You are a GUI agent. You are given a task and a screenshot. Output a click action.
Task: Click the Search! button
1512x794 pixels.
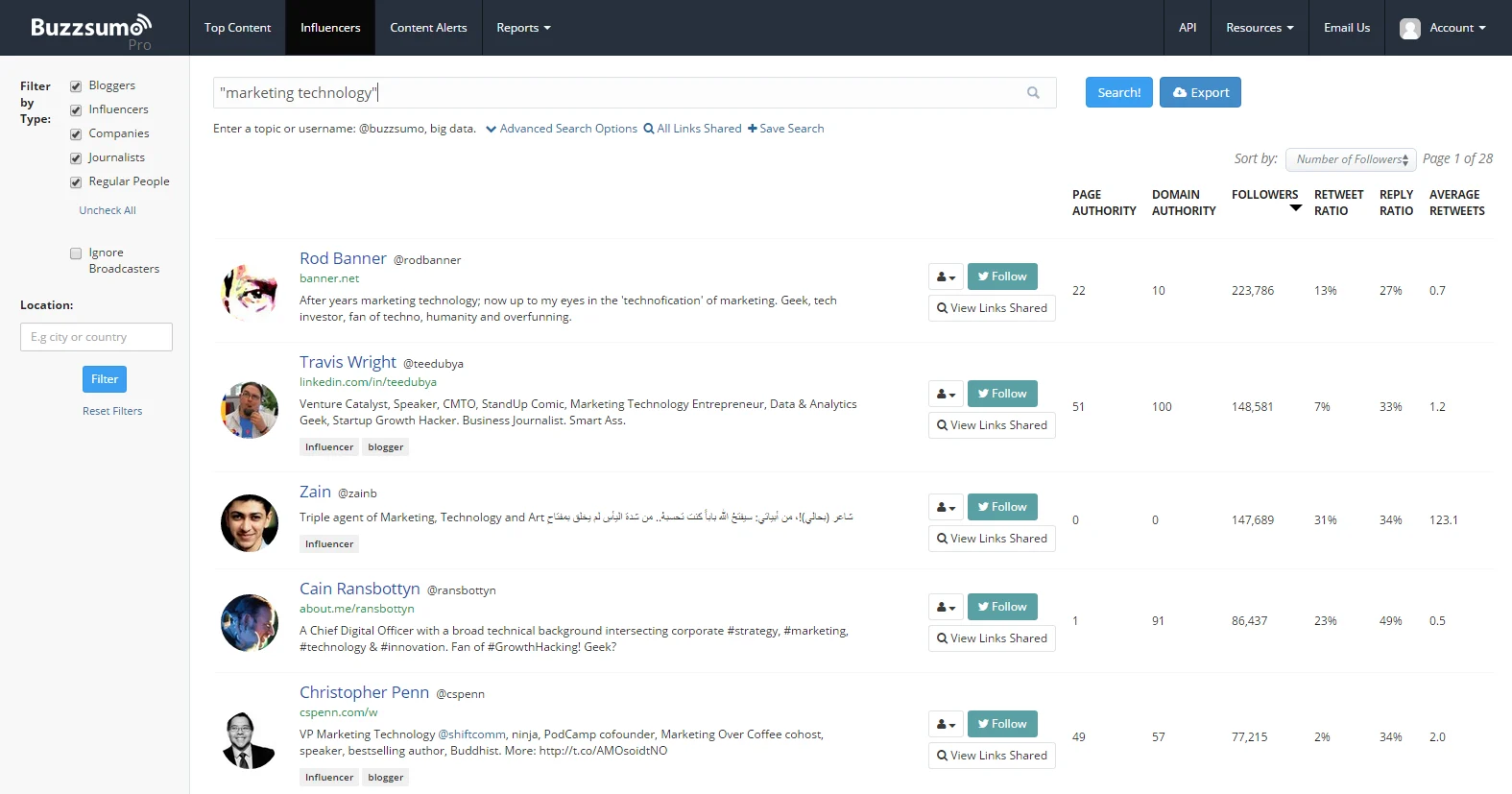tap(1119, 92)
